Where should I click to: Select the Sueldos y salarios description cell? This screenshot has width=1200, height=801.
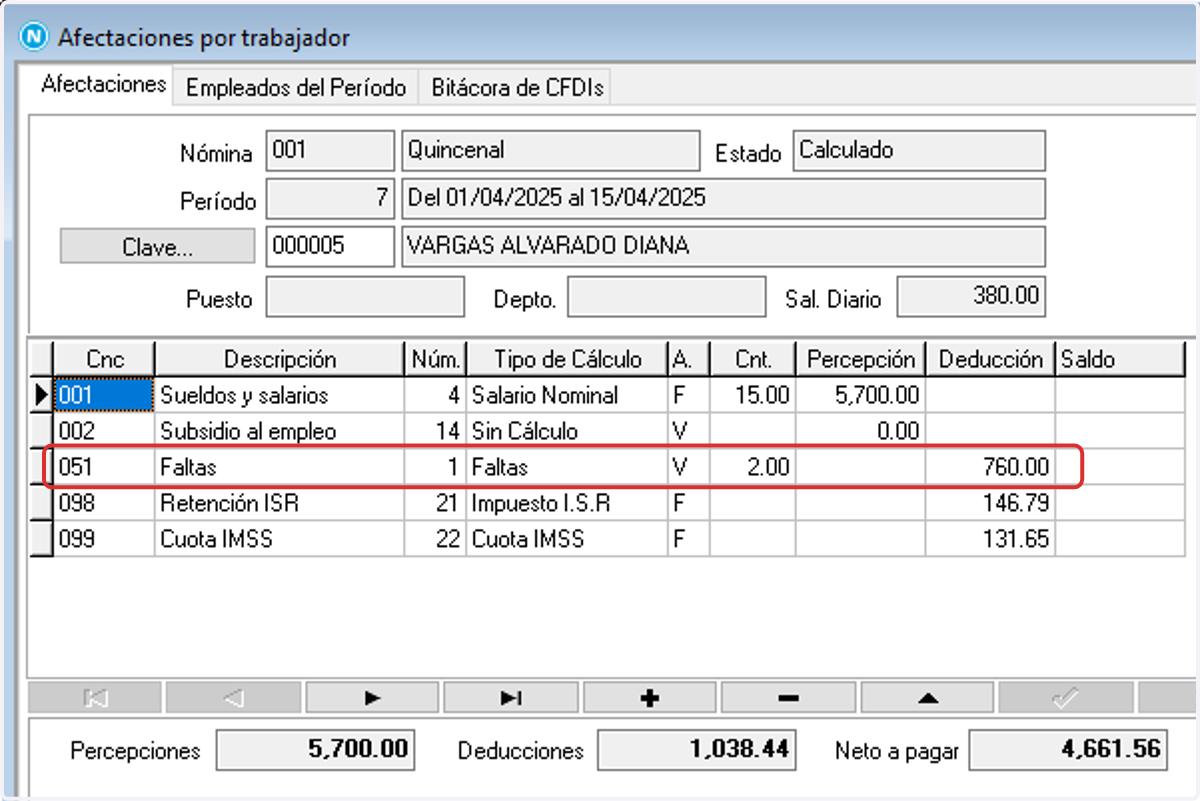point(280,395)
